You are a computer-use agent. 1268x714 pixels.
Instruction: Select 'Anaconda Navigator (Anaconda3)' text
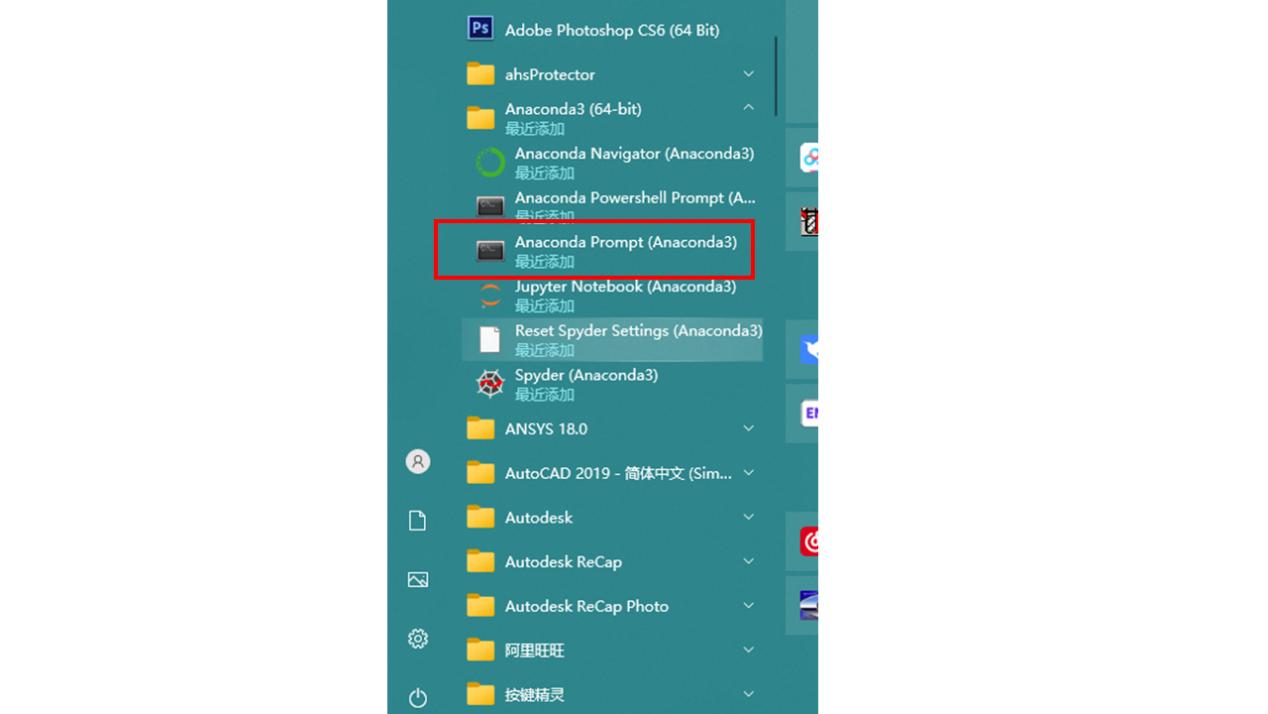point(634,153)
